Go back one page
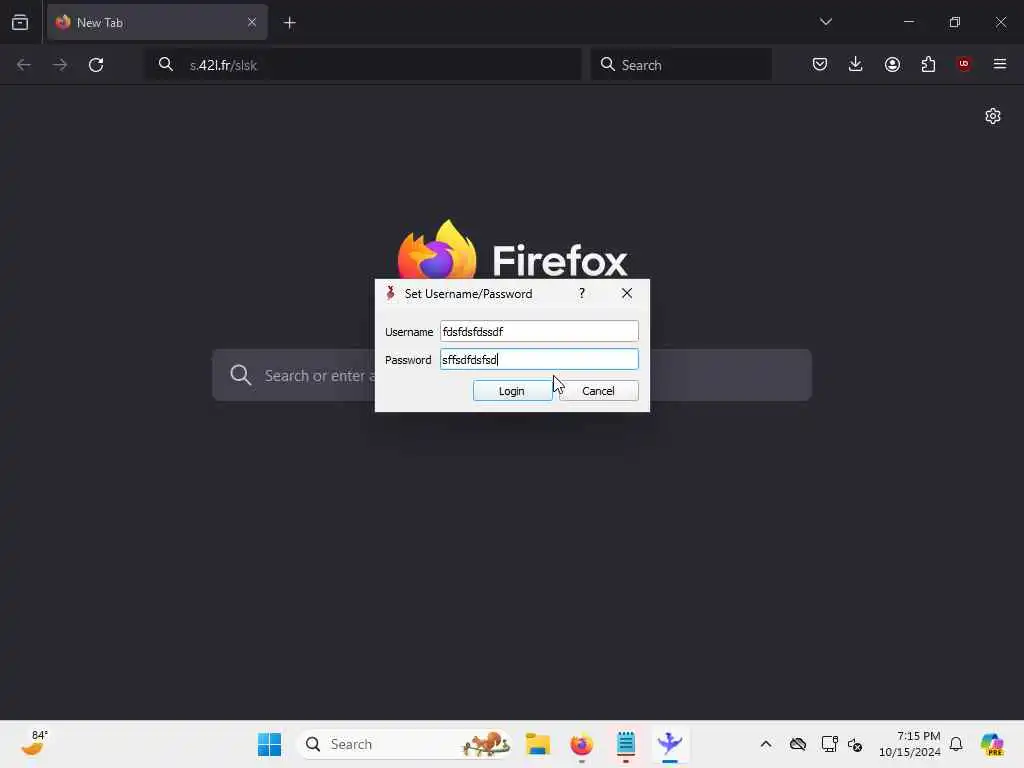 pos(24,65)
